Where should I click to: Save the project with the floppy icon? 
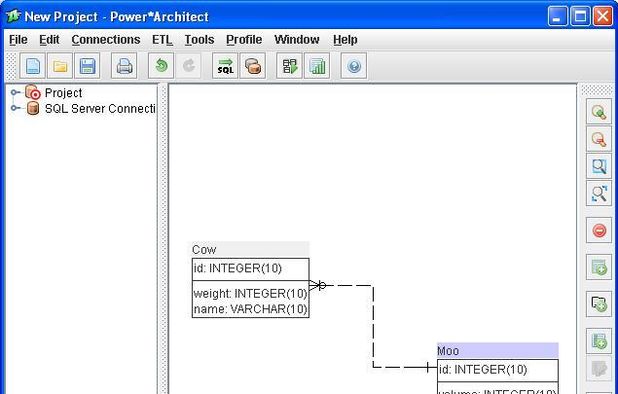tap(87, 66)
